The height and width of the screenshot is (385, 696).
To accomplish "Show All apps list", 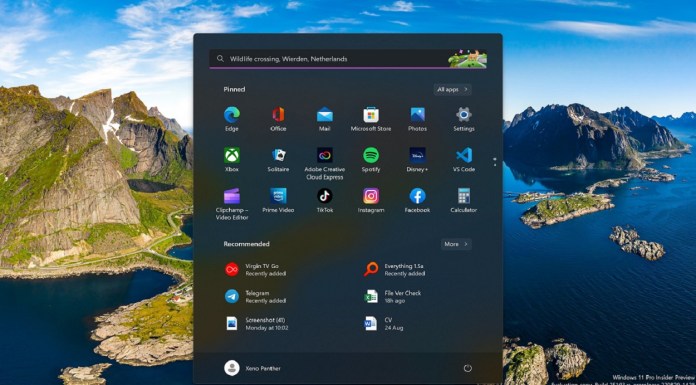I will point(452,89).
